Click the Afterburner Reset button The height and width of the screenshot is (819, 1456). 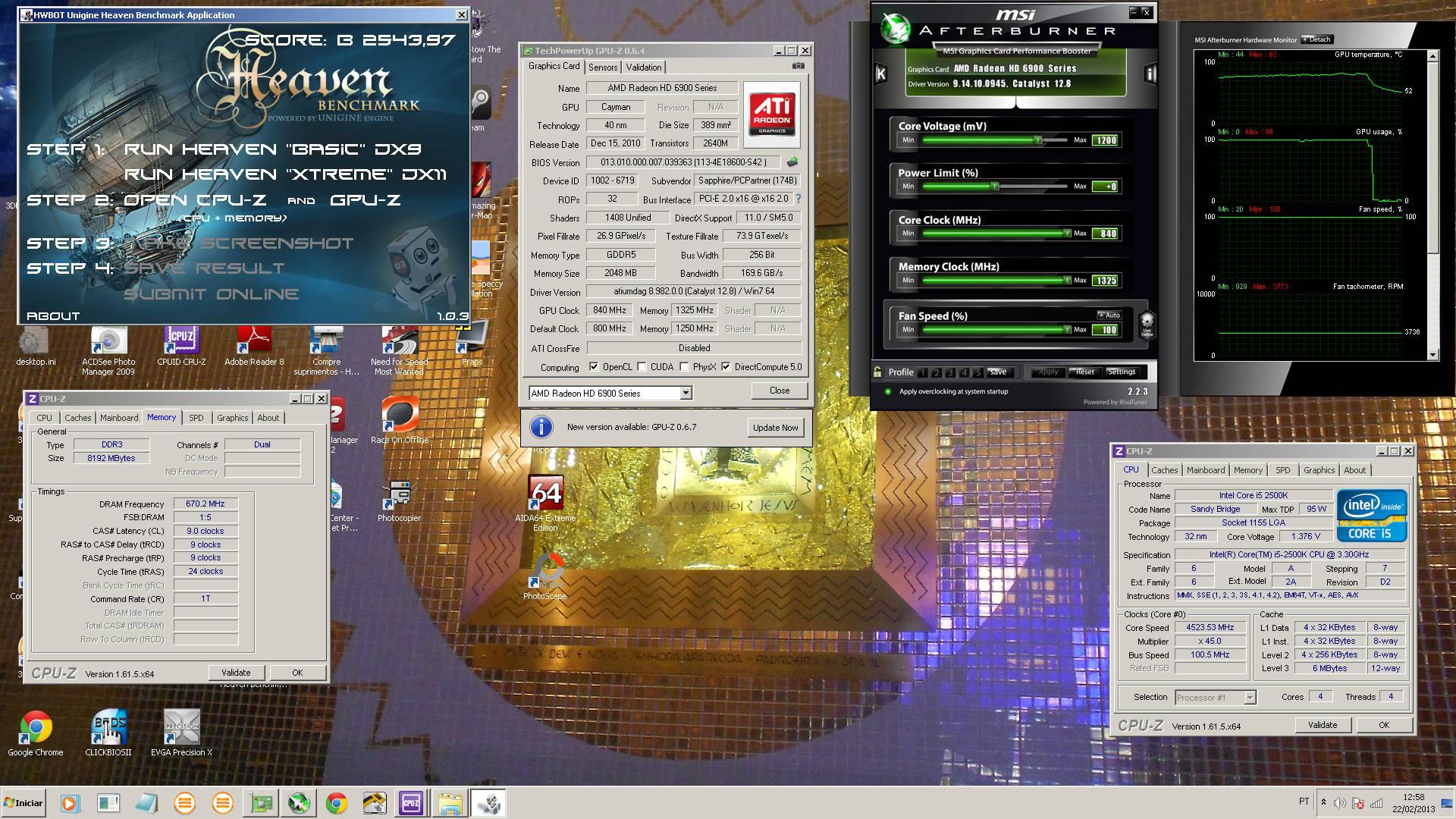pos(1084,372)
